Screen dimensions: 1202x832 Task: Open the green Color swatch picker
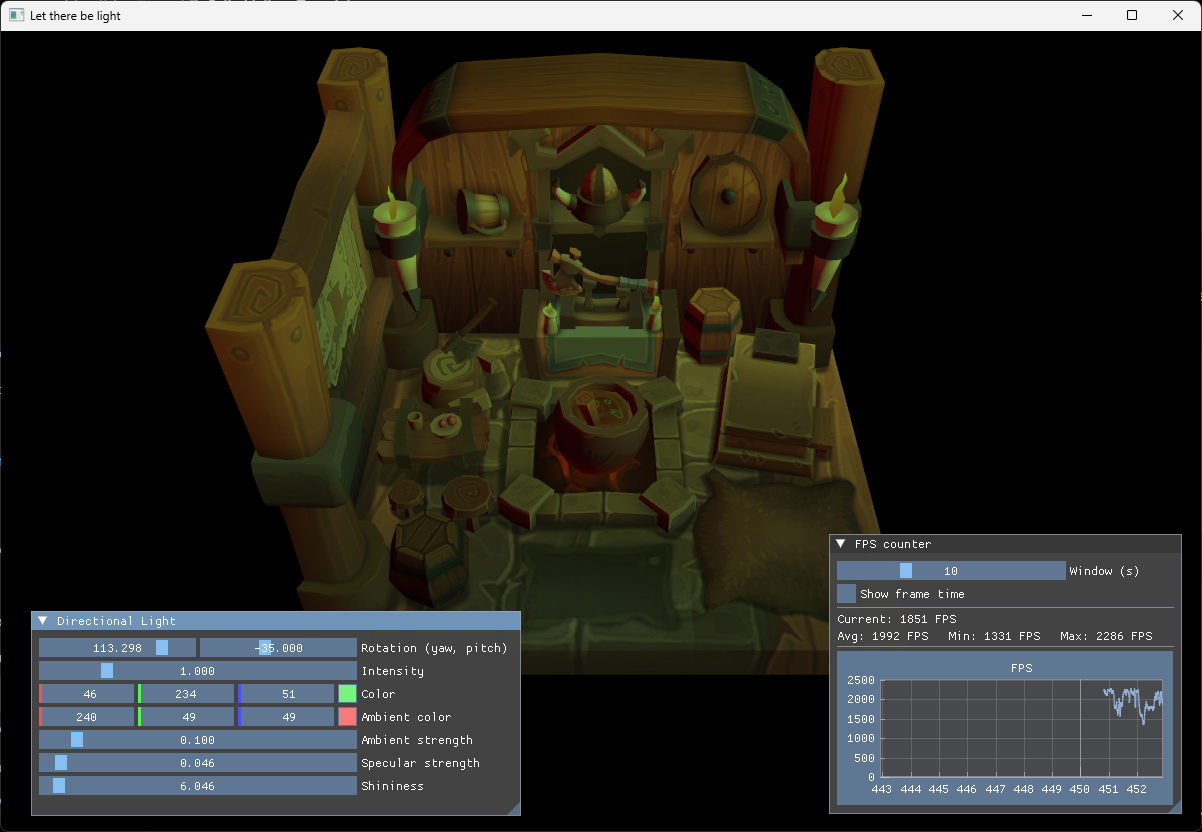pos(347,694)
